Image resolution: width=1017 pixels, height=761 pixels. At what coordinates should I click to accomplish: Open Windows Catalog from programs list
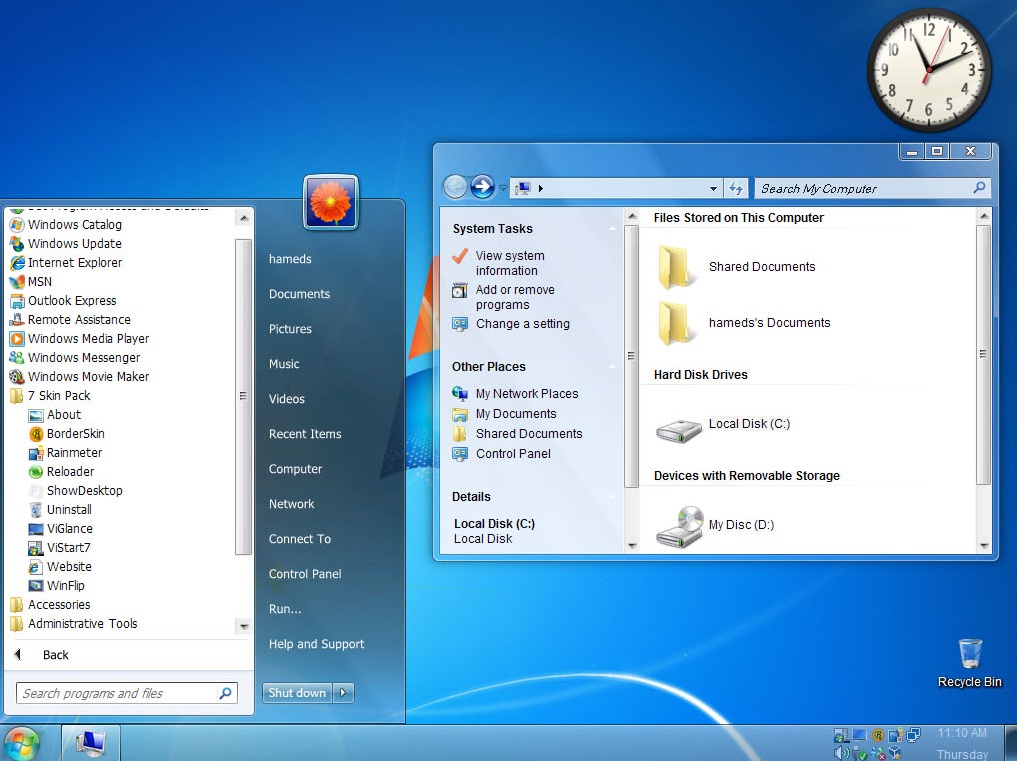(66, 224)
